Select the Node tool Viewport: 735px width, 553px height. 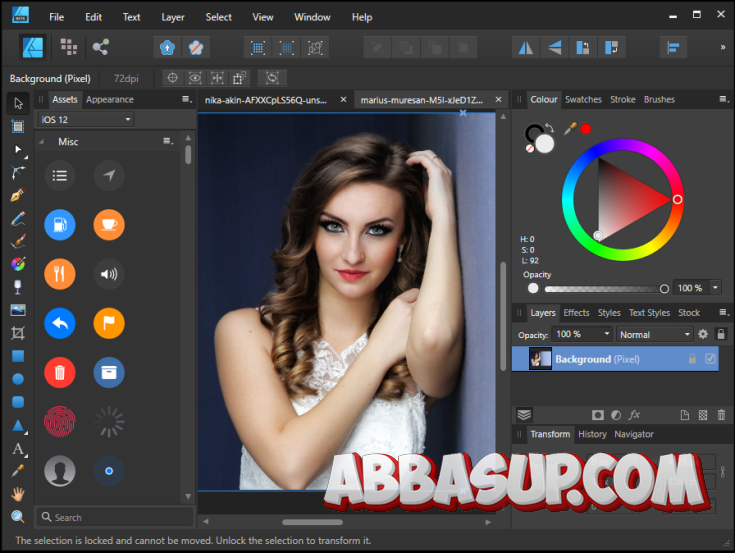[x=18, y=149]
